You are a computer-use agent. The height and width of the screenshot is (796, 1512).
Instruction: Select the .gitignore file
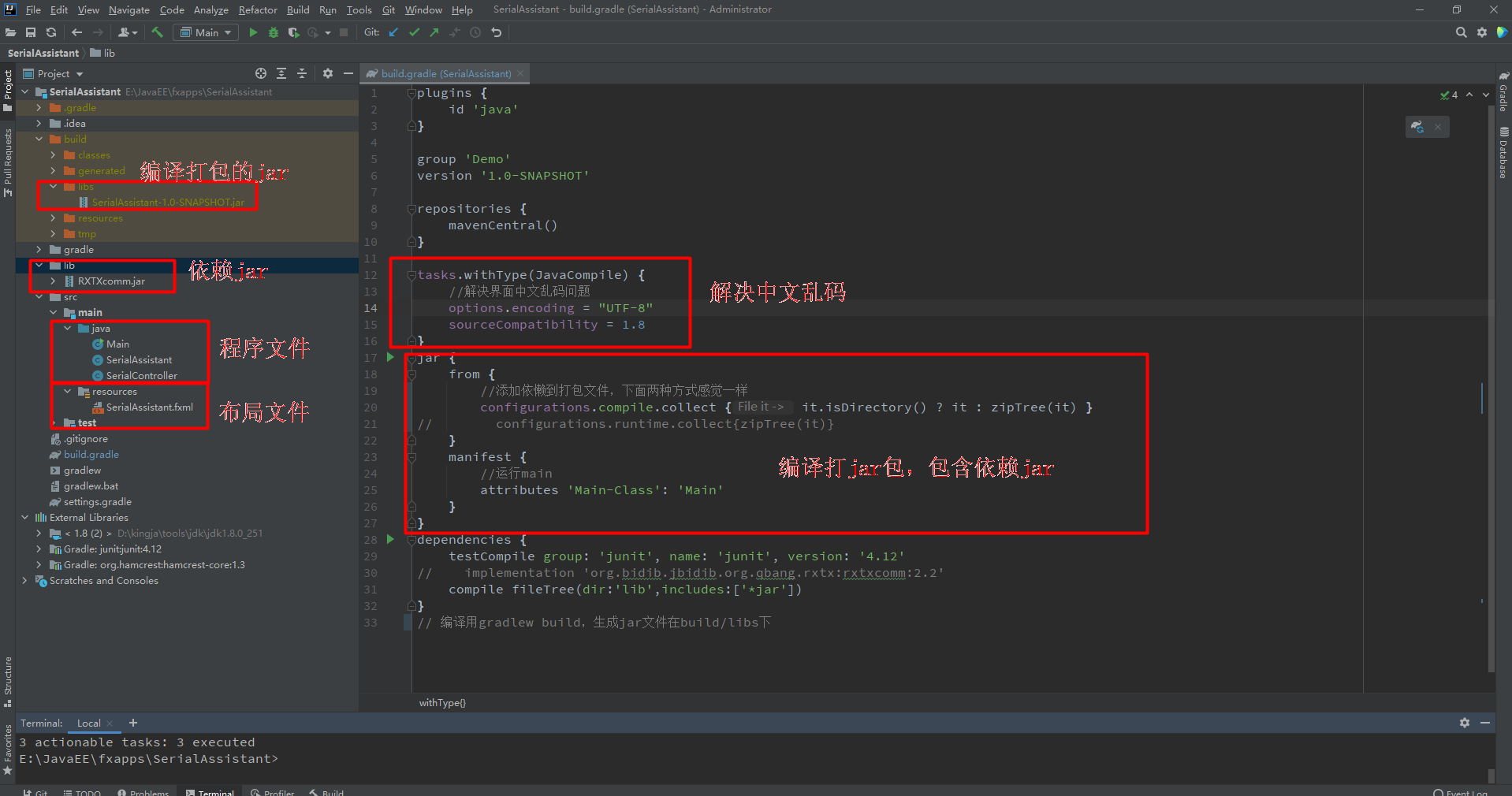(x=85, y=439)
